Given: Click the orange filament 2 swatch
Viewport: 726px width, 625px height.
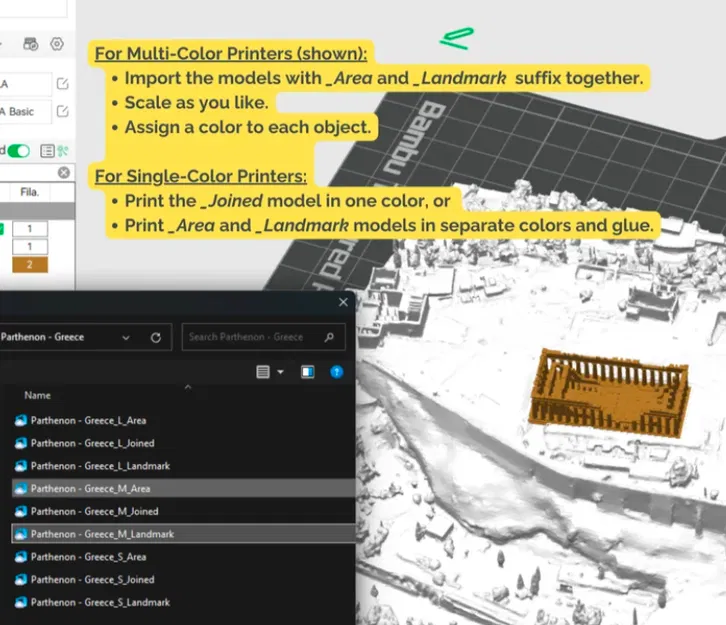Looking at the screenshot, I should point(30,265).
